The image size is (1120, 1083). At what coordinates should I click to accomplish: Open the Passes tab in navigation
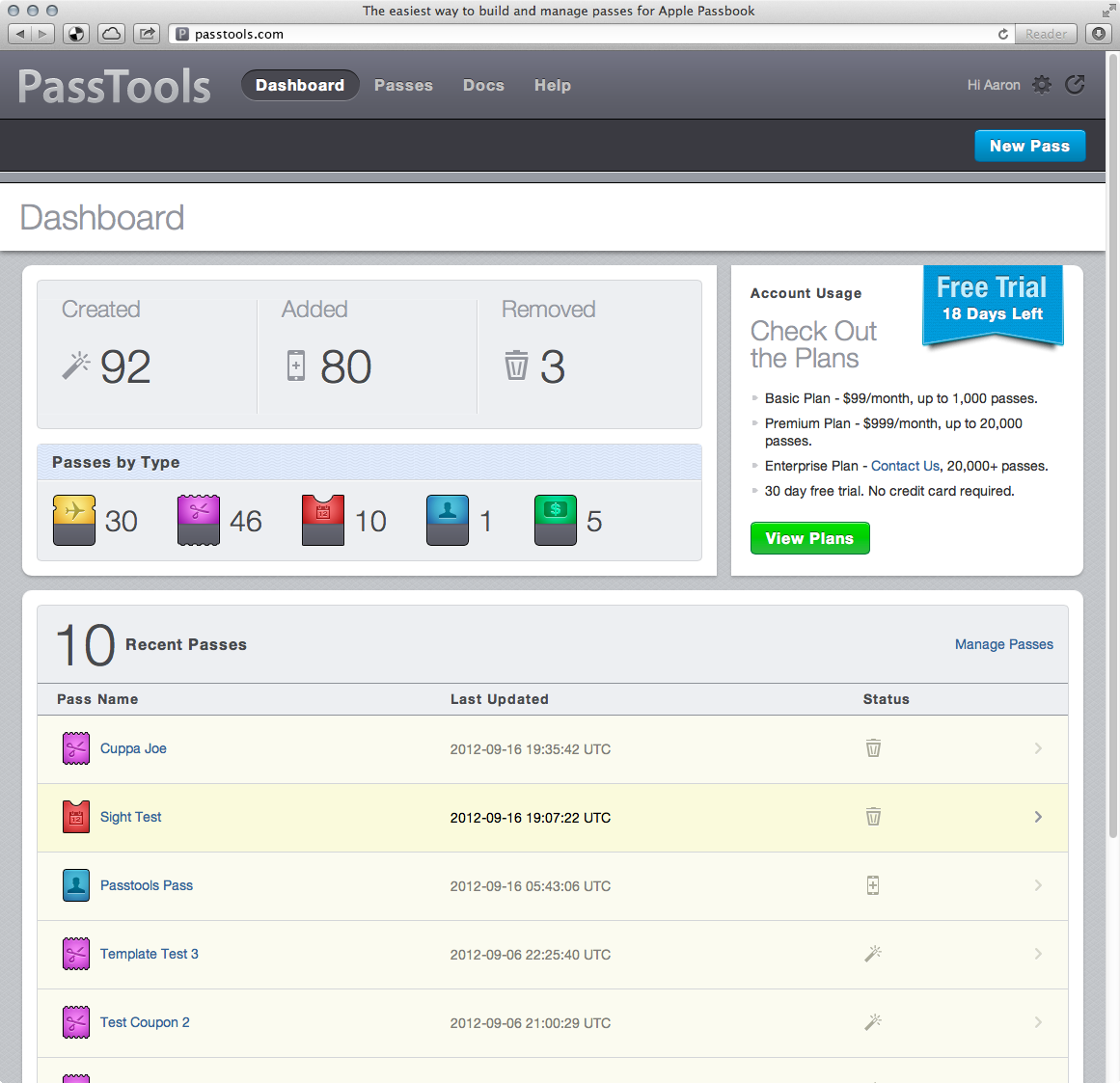(403, 85)
